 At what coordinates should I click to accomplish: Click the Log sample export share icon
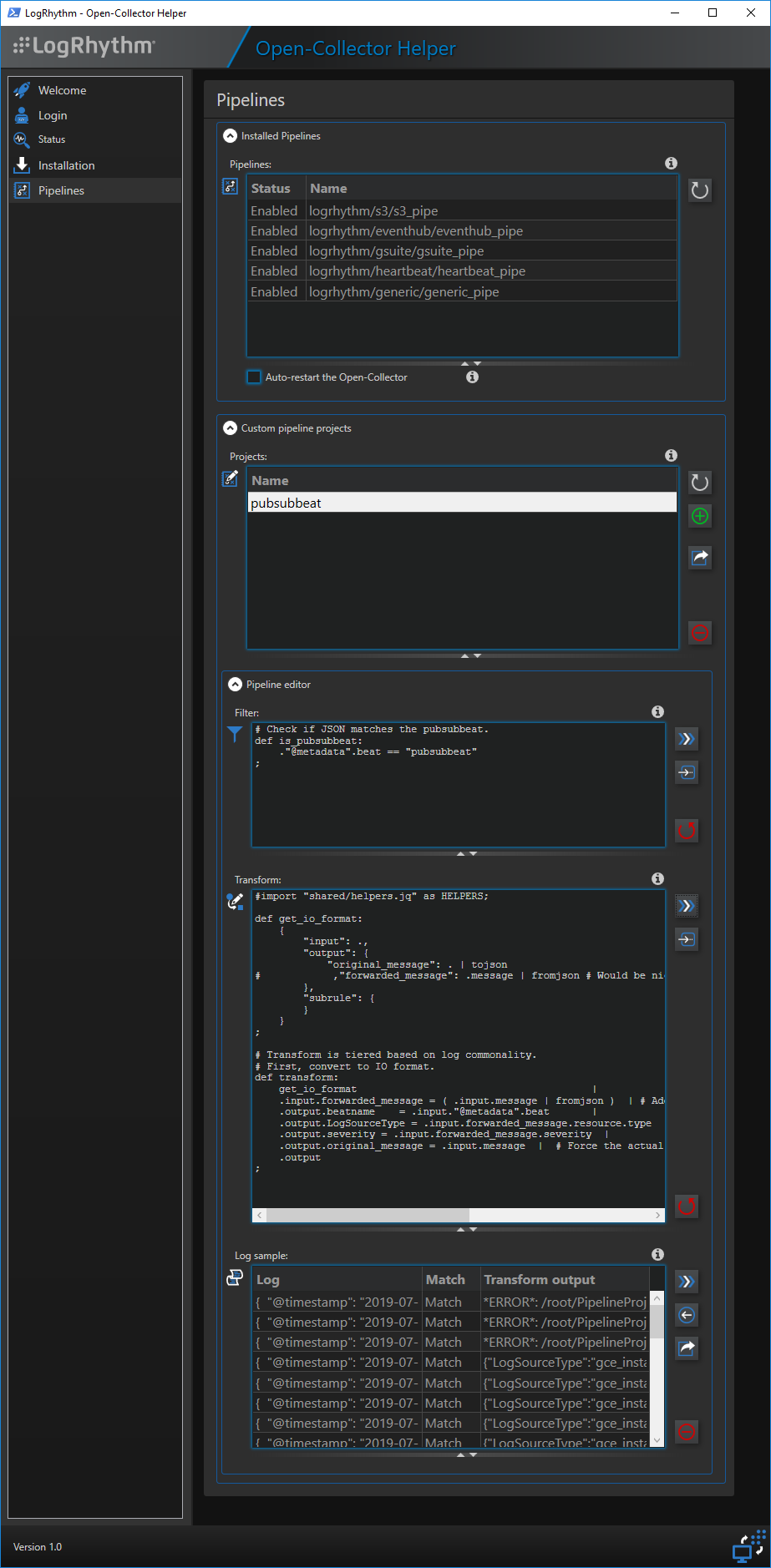click(x=687, y=1348)
